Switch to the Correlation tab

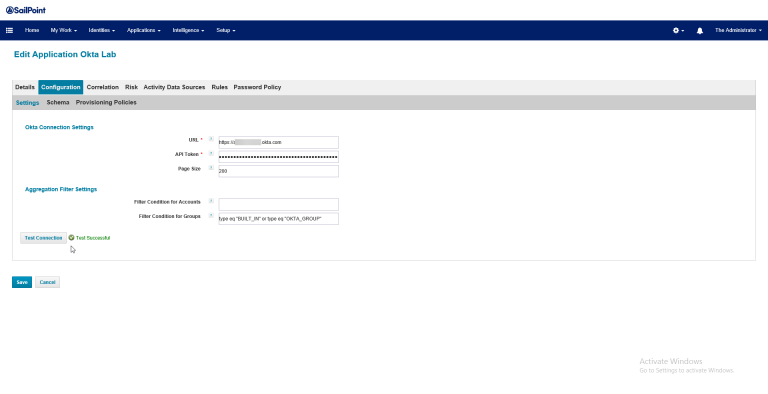pos(102,87)
